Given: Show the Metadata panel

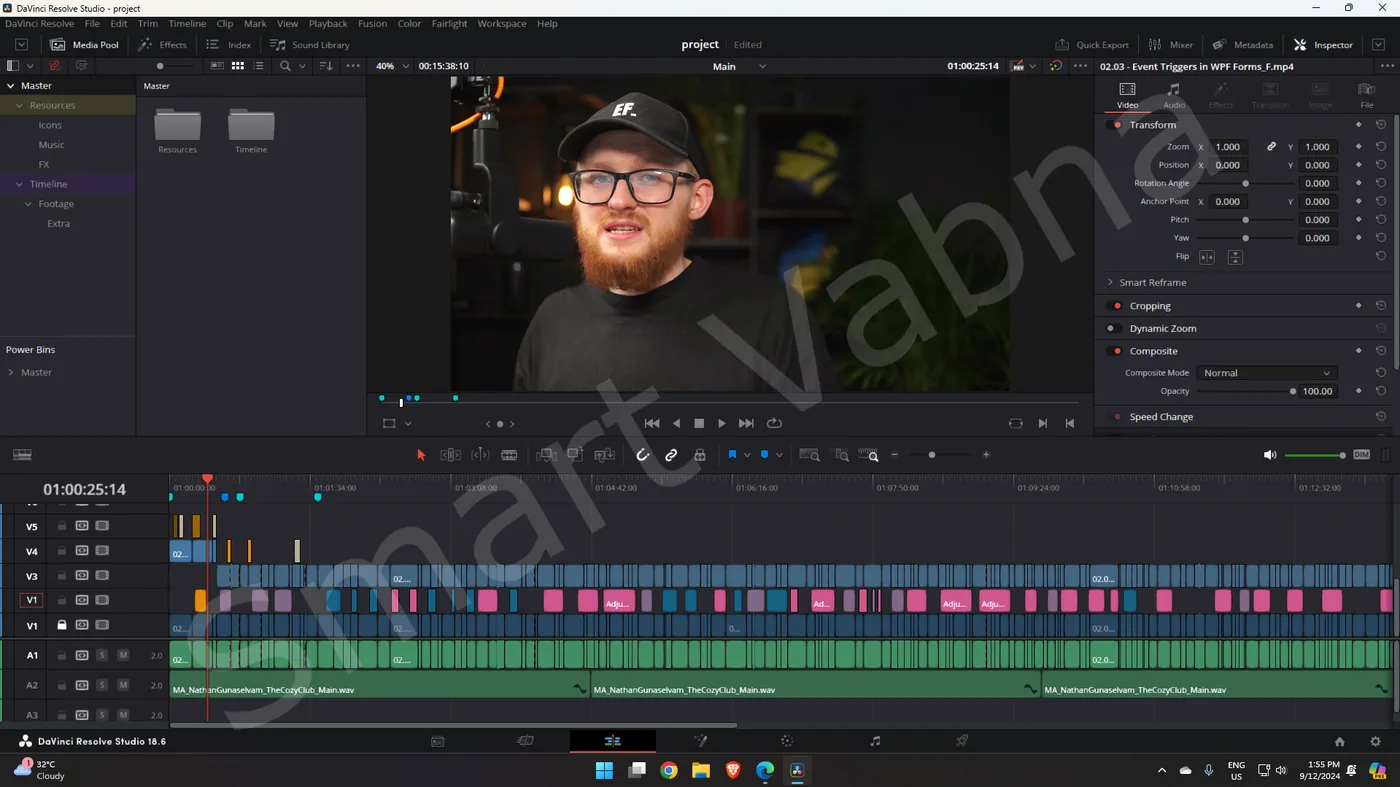Looking at the screenshot, I should 1243,45.
